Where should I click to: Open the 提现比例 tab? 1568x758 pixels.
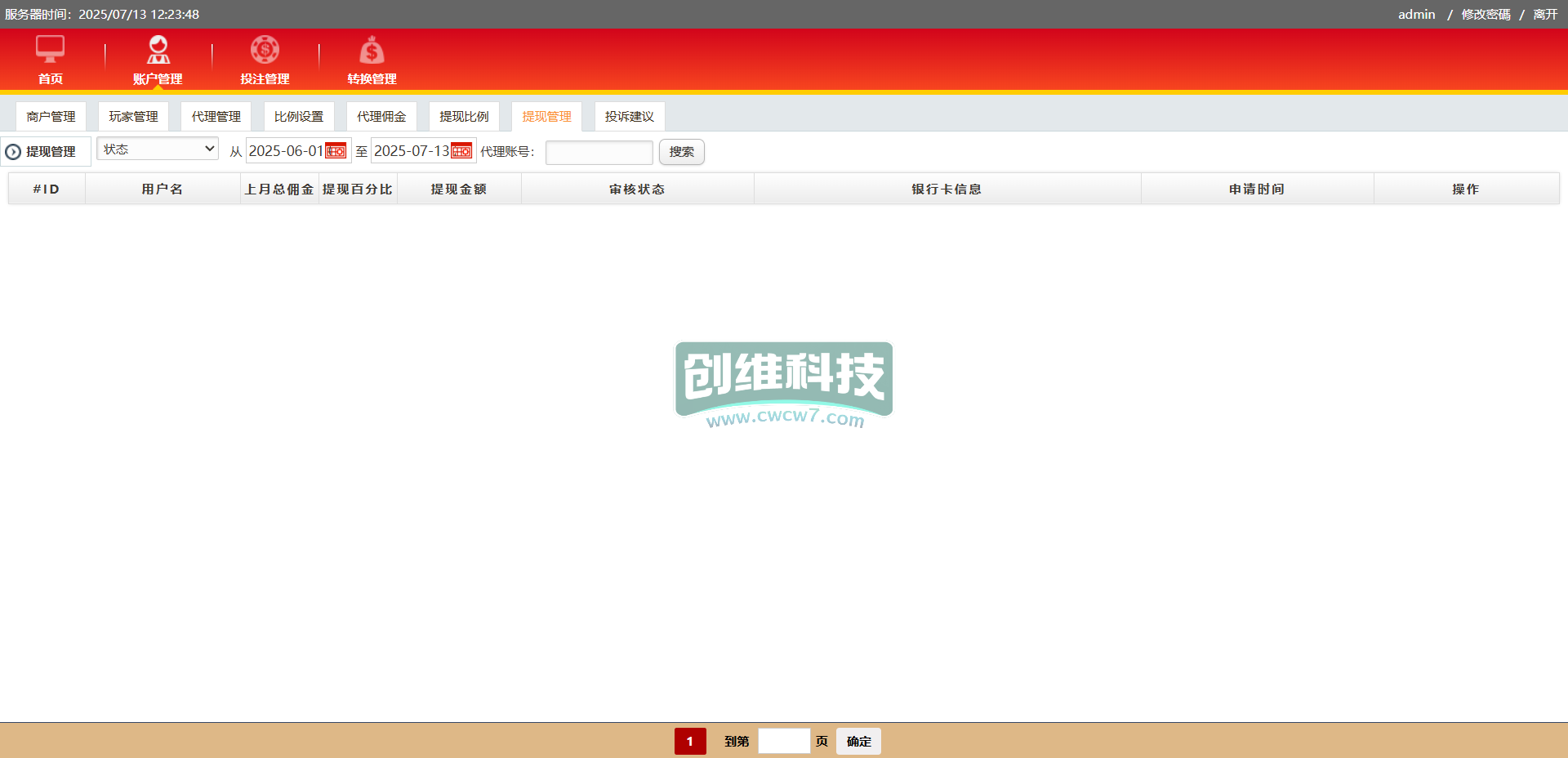464,117
